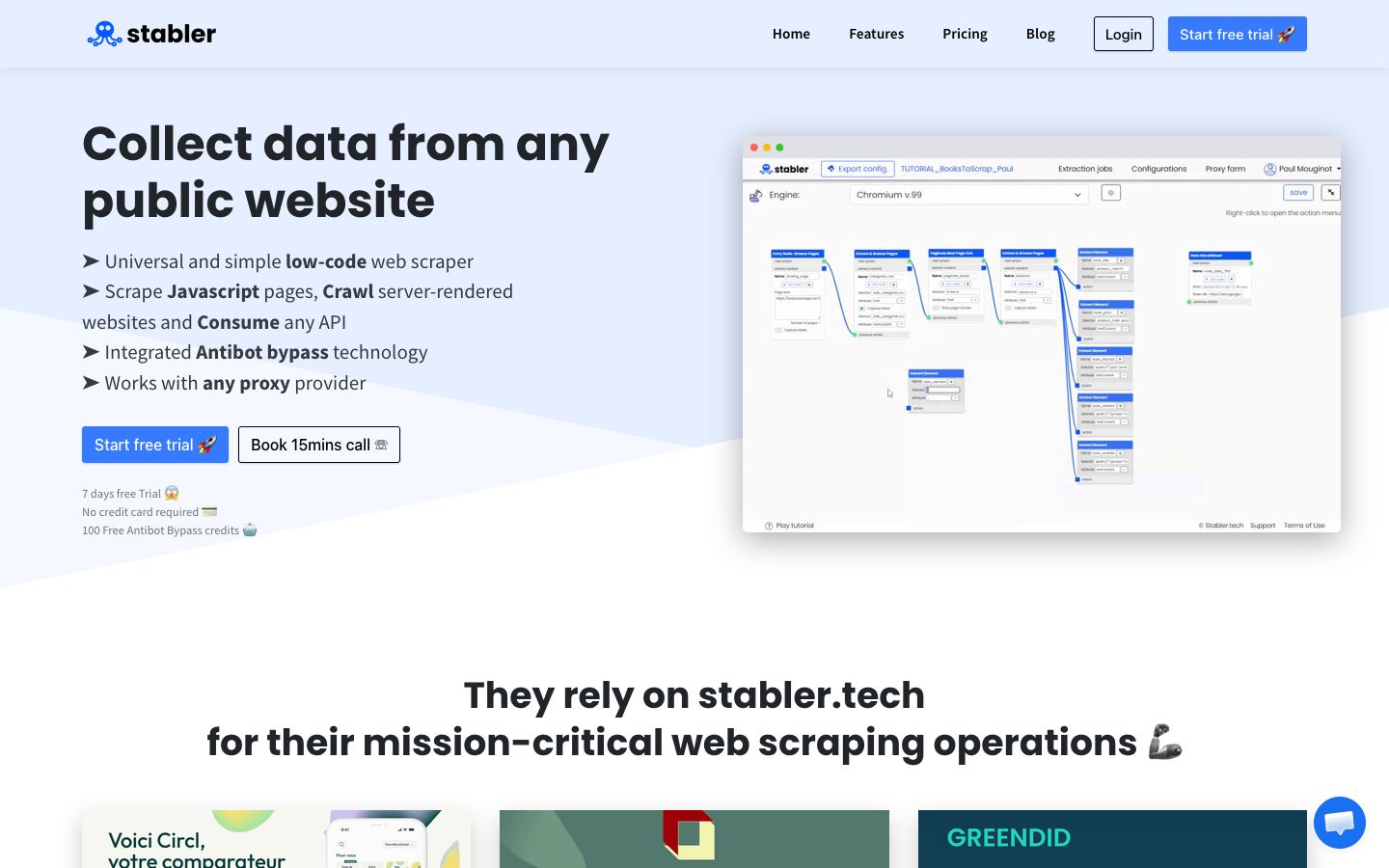Screen dimensions: 1389x868
Task: Click the stabler octopus logo in the header
Action: [151, 34]
